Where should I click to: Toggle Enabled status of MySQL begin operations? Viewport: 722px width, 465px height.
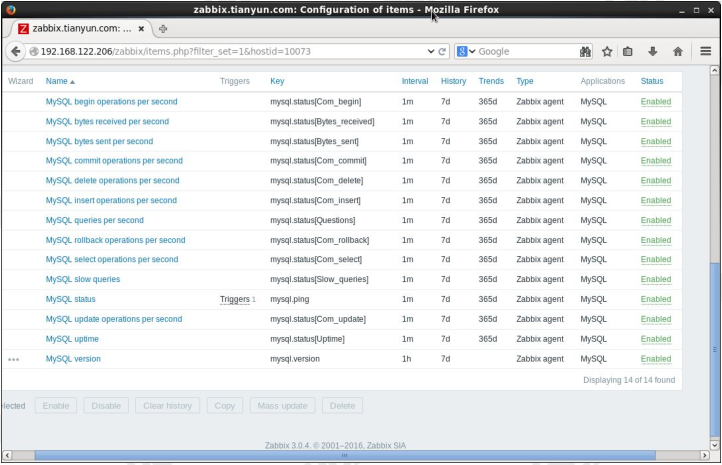coord(656,102)
